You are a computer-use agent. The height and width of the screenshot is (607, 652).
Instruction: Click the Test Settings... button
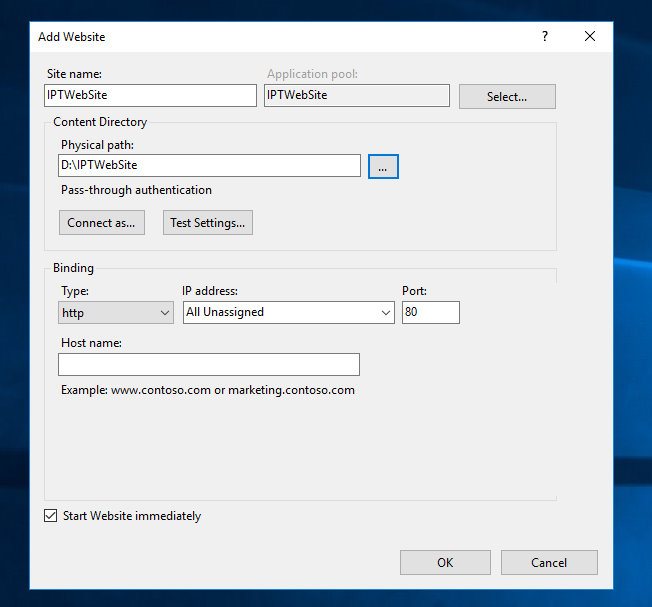pyautogui.click(x=208, y=223)
